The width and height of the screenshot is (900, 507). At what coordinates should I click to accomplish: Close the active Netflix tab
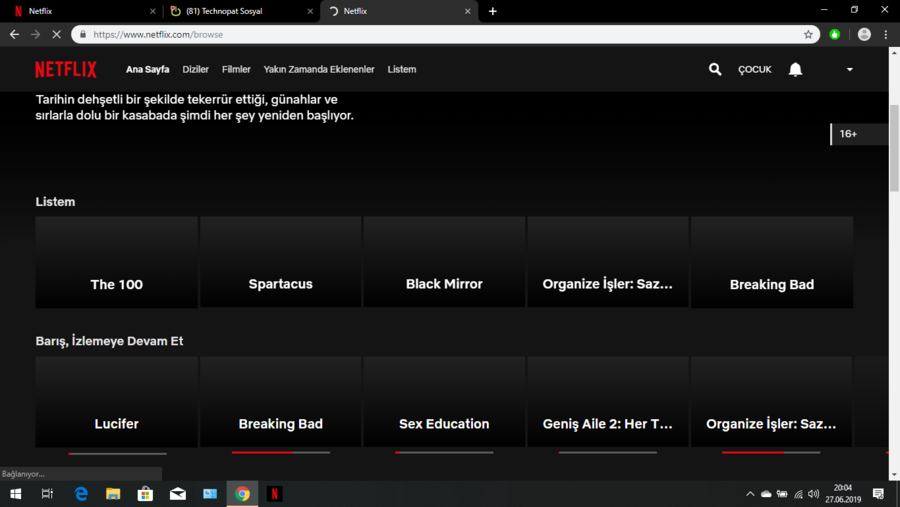tap(467, 11)
